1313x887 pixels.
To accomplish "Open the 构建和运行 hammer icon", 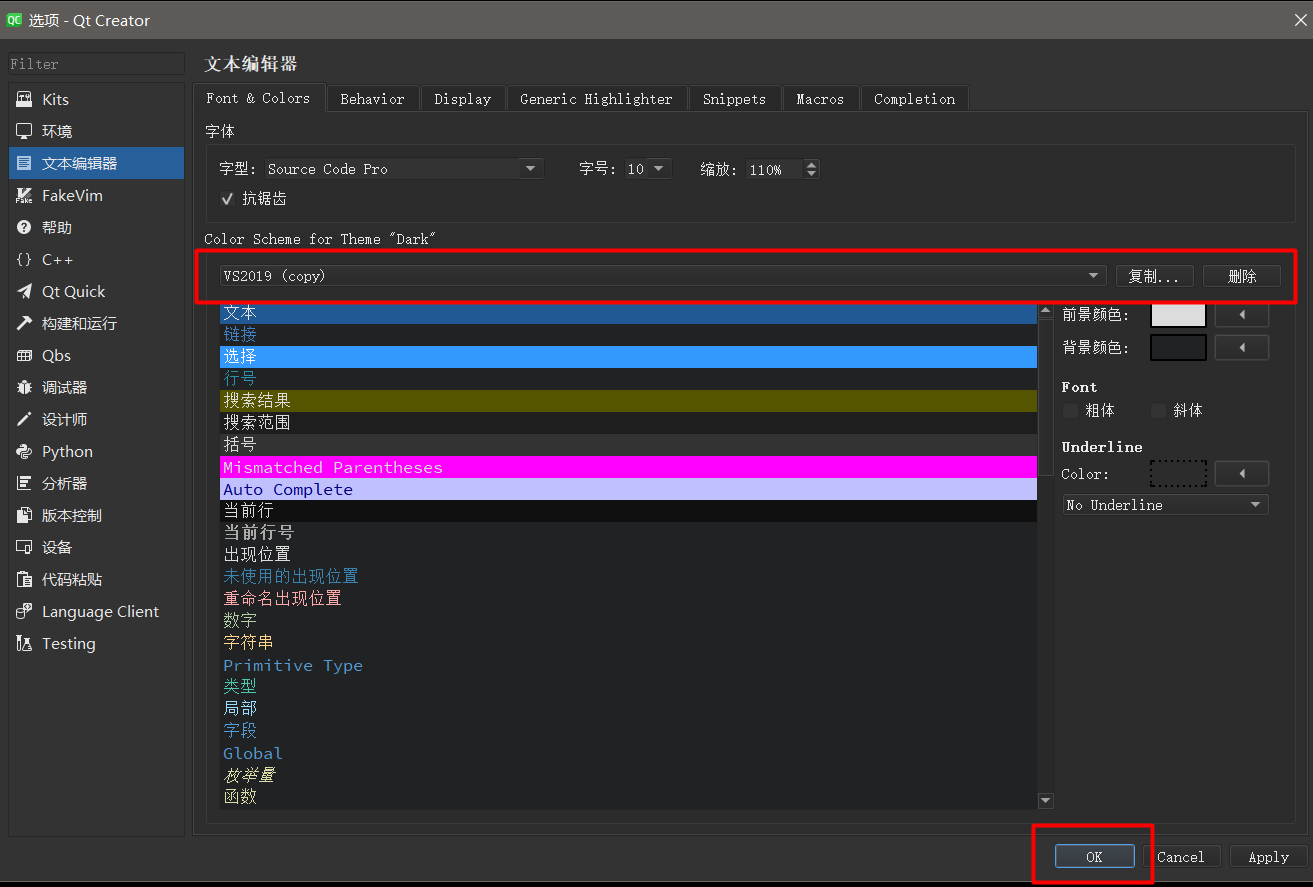I will (25, 324).
